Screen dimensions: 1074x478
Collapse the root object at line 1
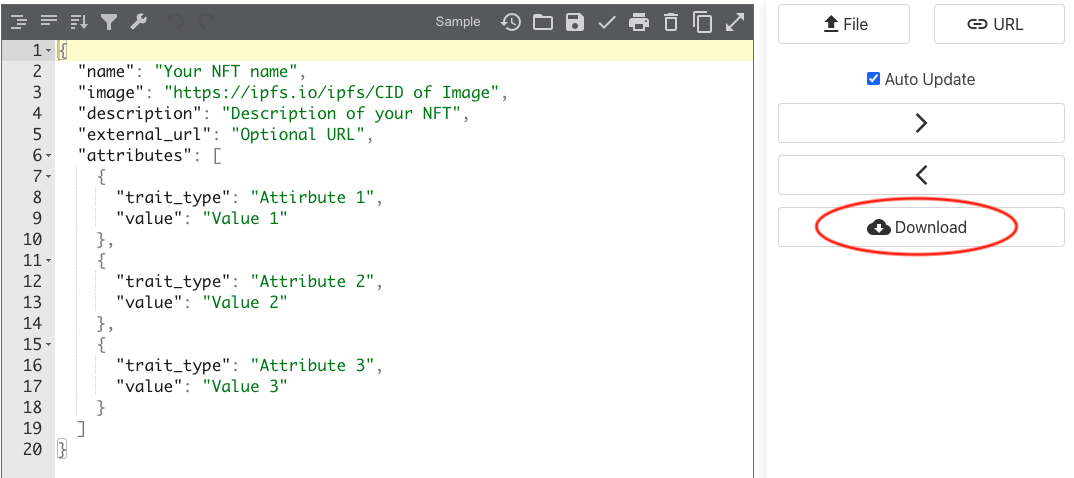pos(49,51)
